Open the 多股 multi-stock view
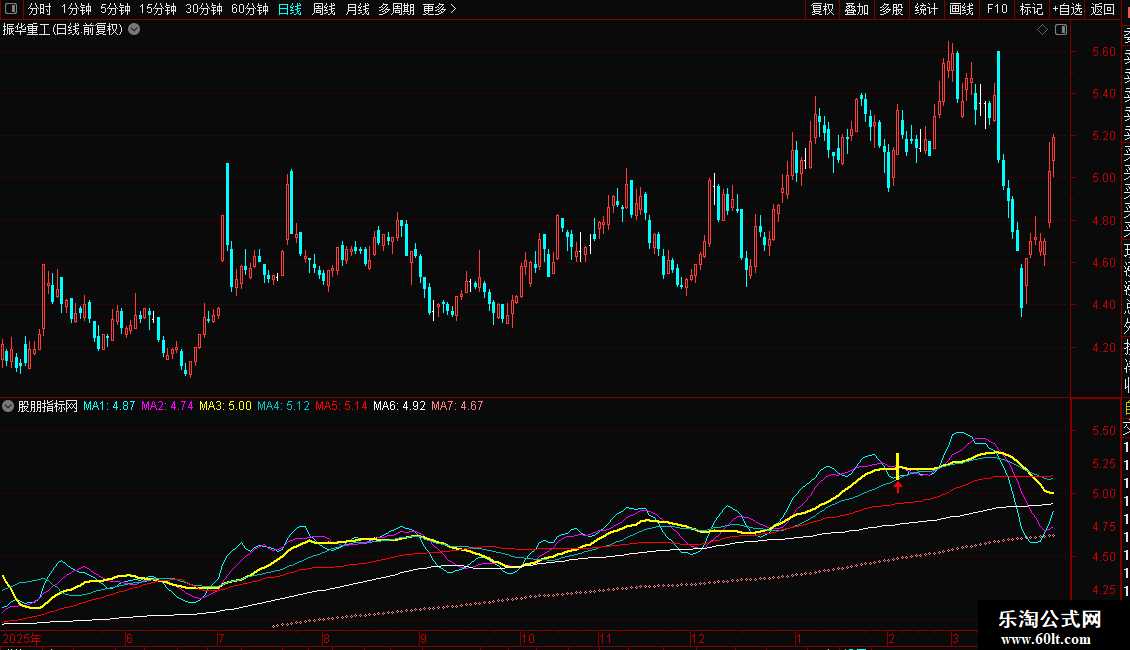This screenshot has width=1130, height=650. 891,9
